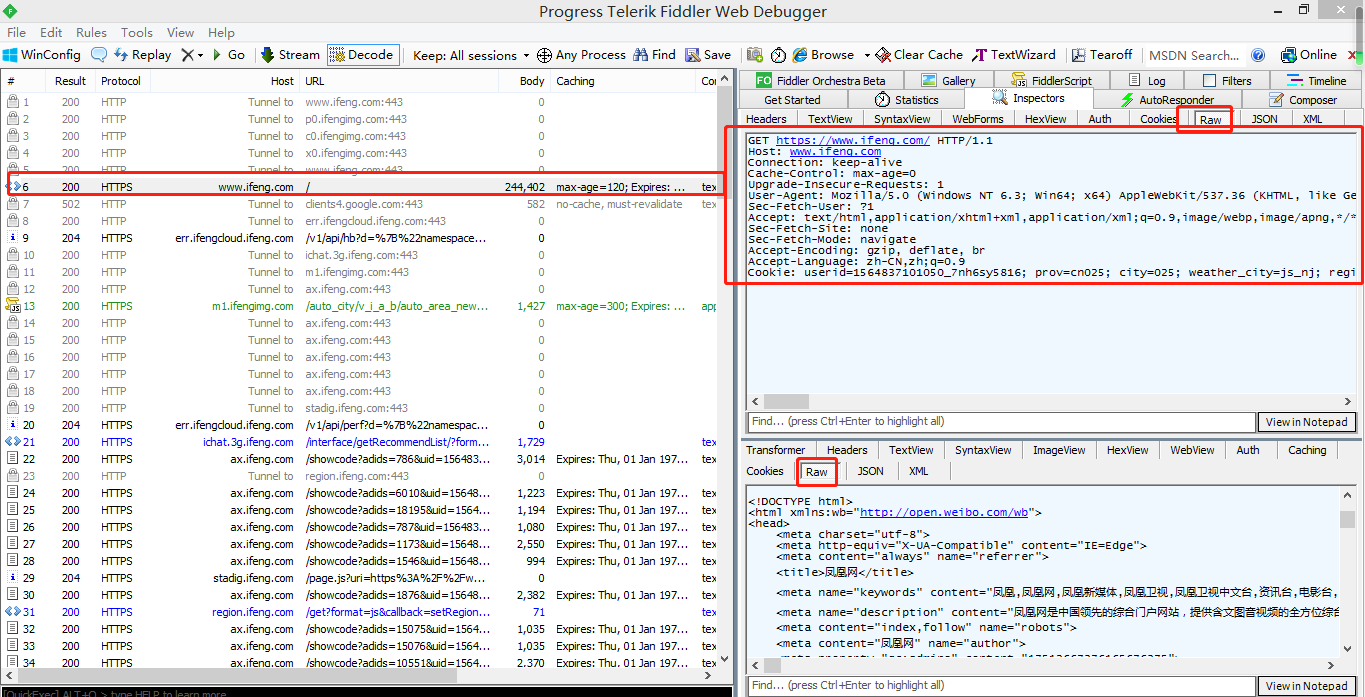Select request Raw inspector tab
The image size is (1365, 697).
(1210, 119)
